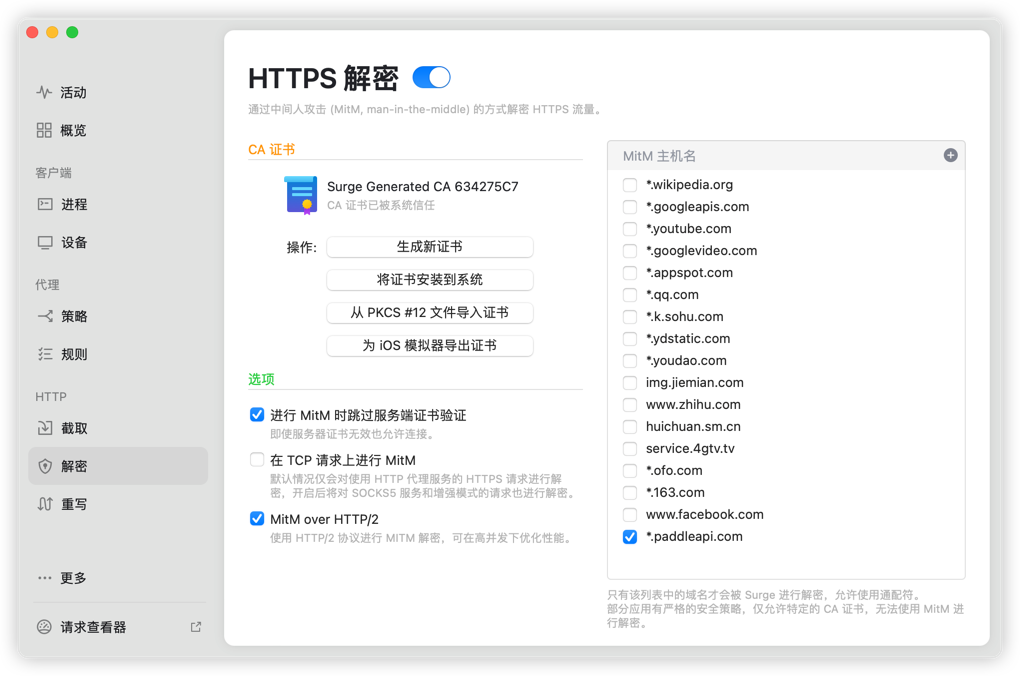Uncheck MitM over HTTP/2 option
1020x676 pixels.
257,519
